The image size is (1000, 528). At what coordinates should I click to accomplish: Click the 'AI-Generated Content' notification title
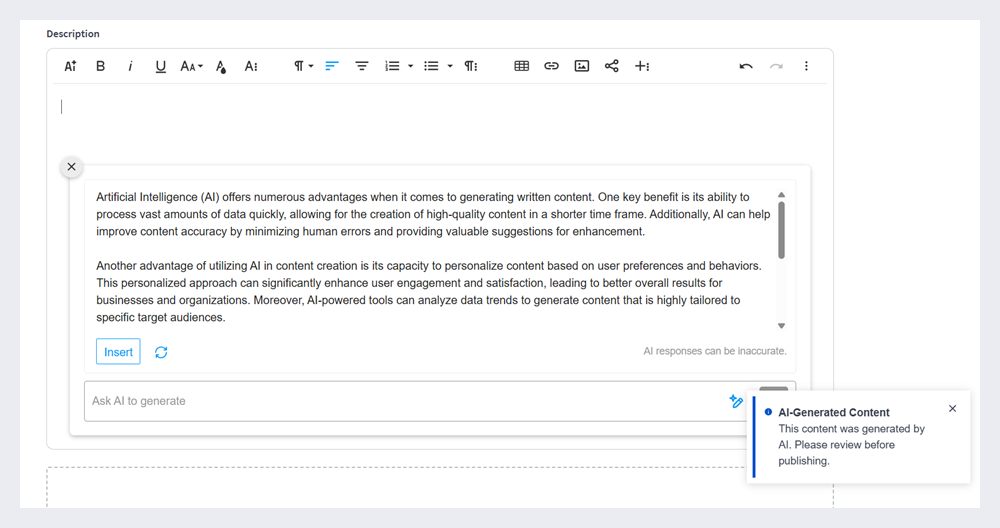point(834,413)
